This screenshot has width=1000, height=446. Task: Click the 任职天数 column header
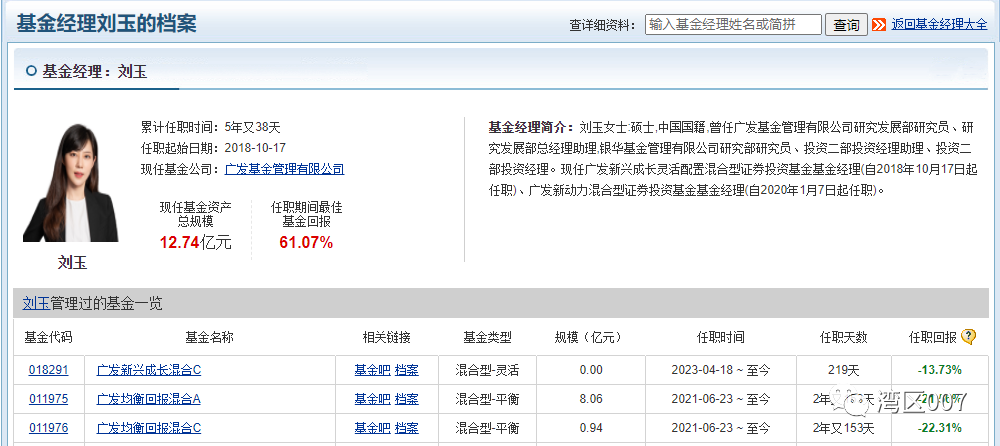843,337
